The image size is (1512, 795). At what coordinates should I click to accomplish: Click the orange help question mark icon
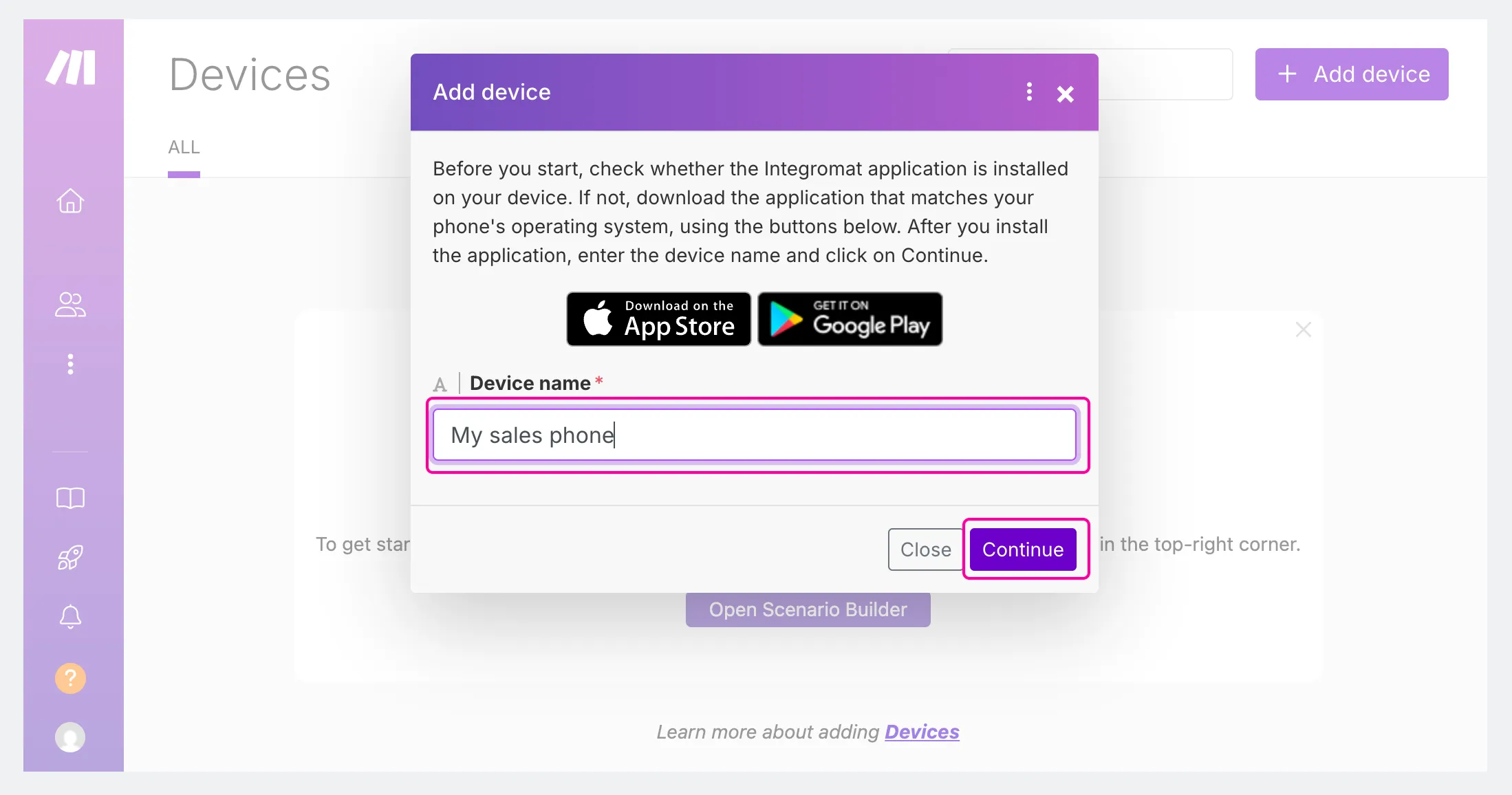[70, 678]
